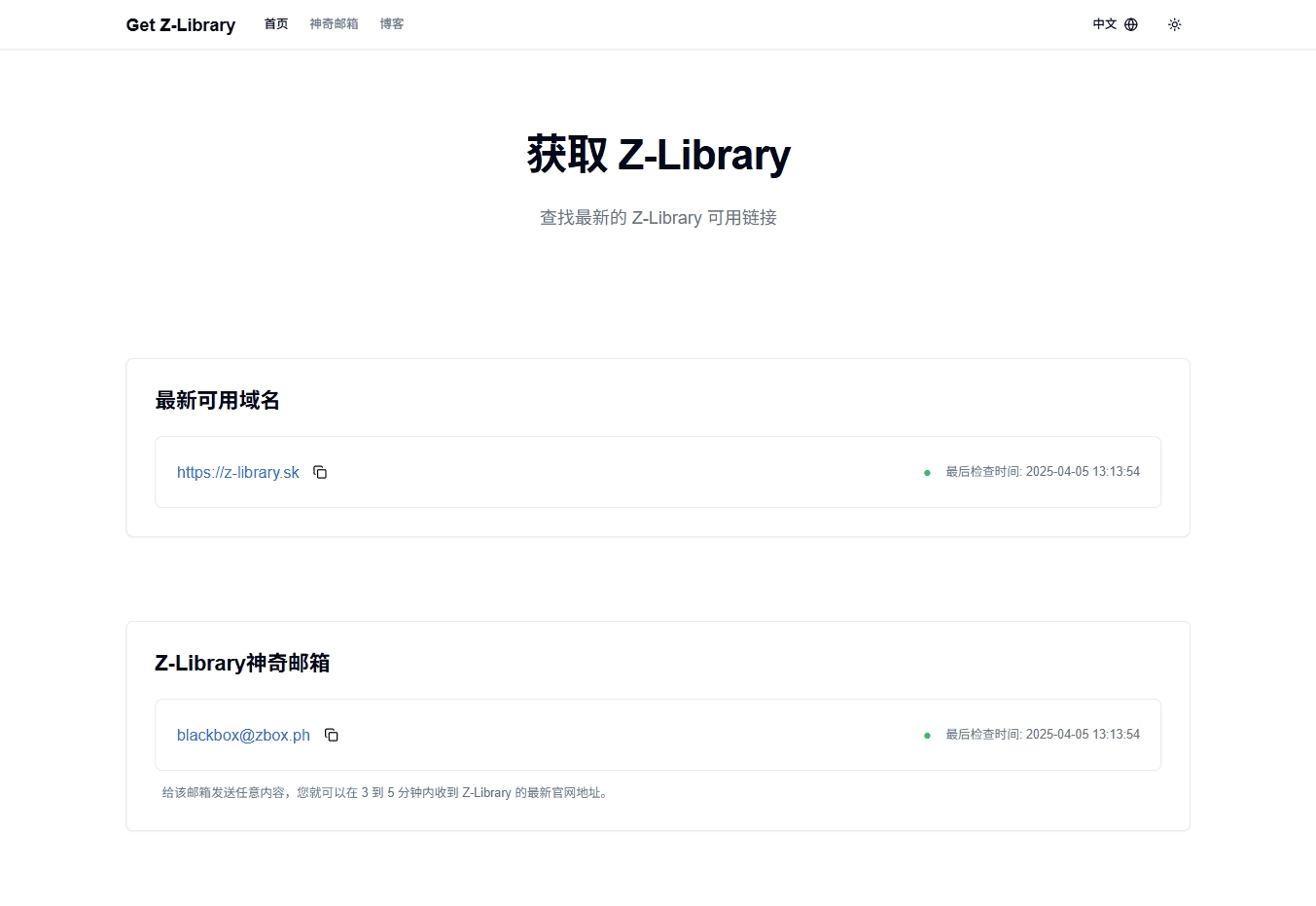
Task: Open the Get Z-Library site logo link
Action: 181,24
